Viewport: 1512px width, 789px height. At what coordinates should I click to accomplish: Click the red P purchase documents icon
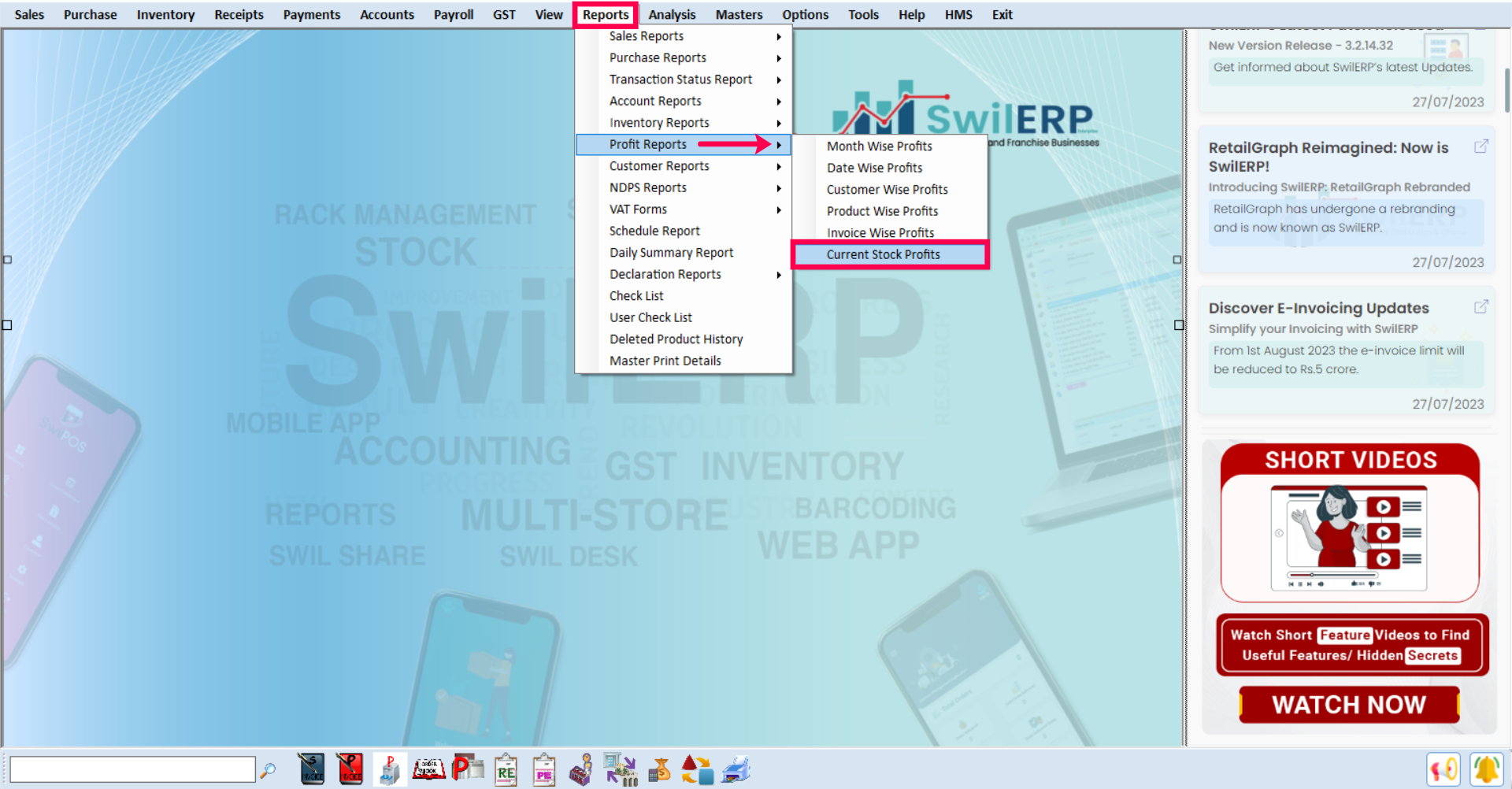click(468, 768)
